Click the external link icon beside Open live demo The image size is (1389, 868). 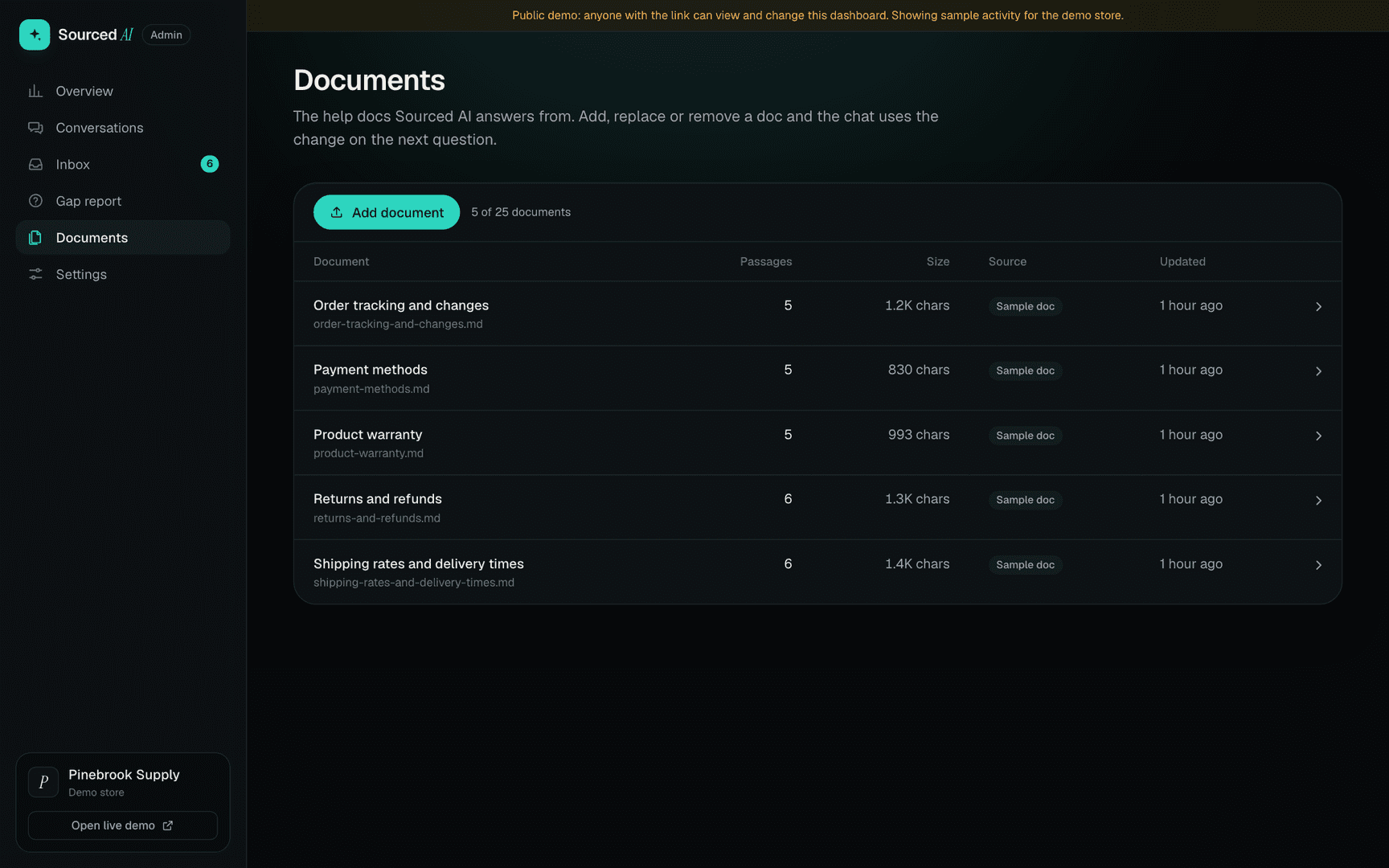(167, 825)
